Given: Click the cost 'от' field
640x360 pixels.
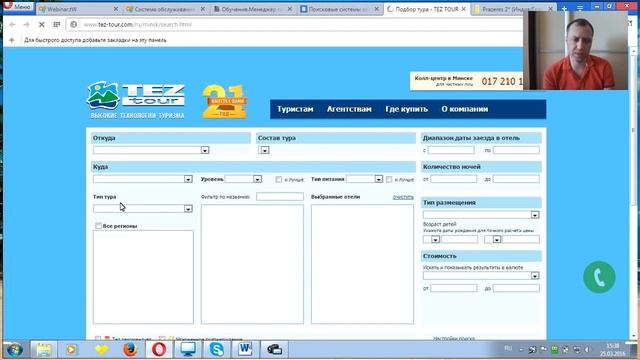Looking at the screenshot, I should (453, 288).
